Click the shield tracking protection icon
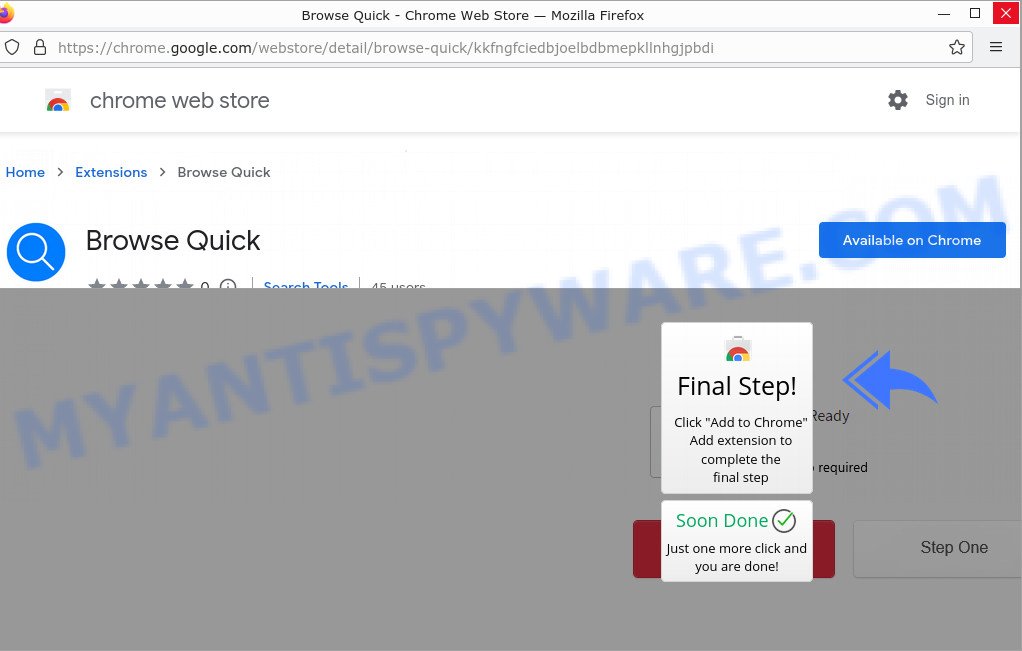1022x651 pixels. coord(12,47)
